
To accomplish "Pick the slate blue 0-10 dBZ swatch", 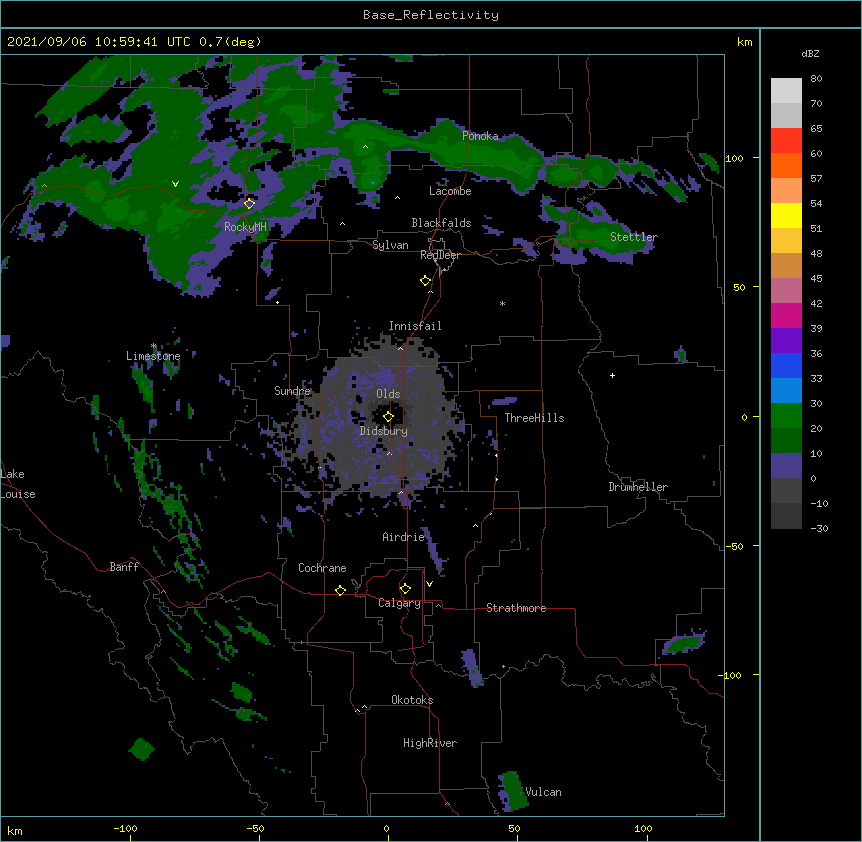I will tap(786, 466).
